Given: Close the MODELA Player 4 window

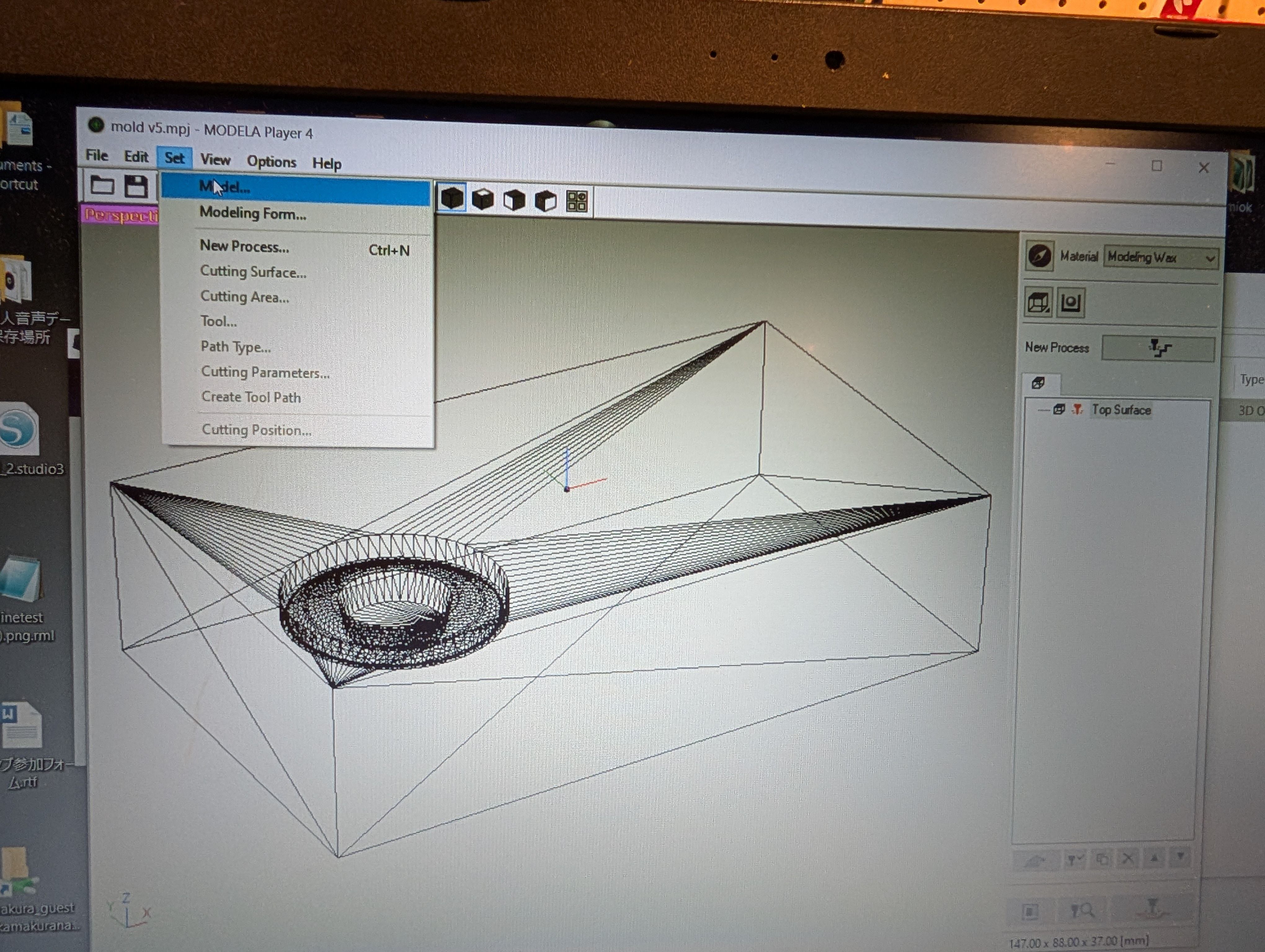Looking at the screenshot, I should [x=1203, y=167].
